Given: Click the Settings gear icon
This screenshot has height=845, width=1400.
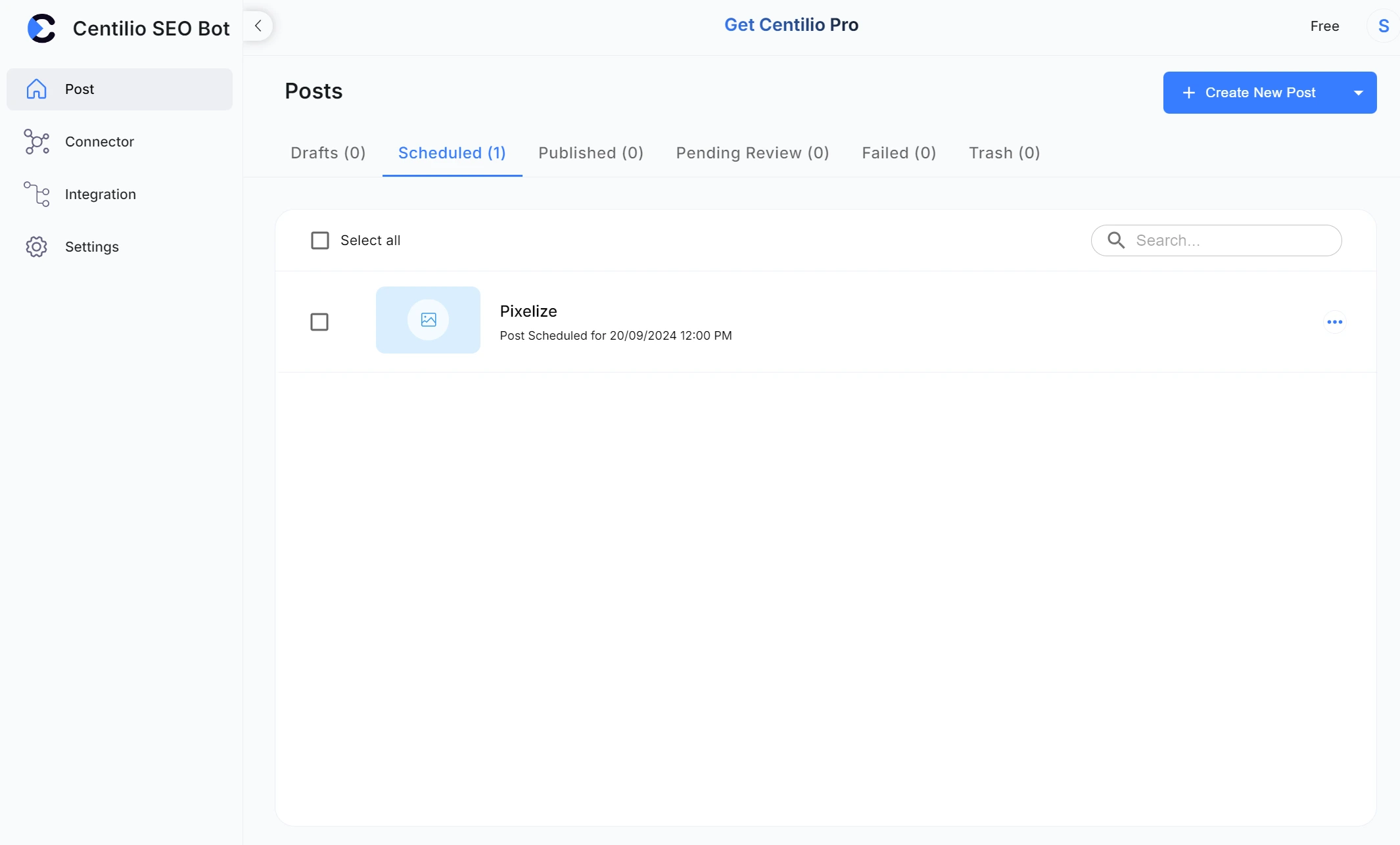Looking at the screenshot, I should (x=37, y=246).
